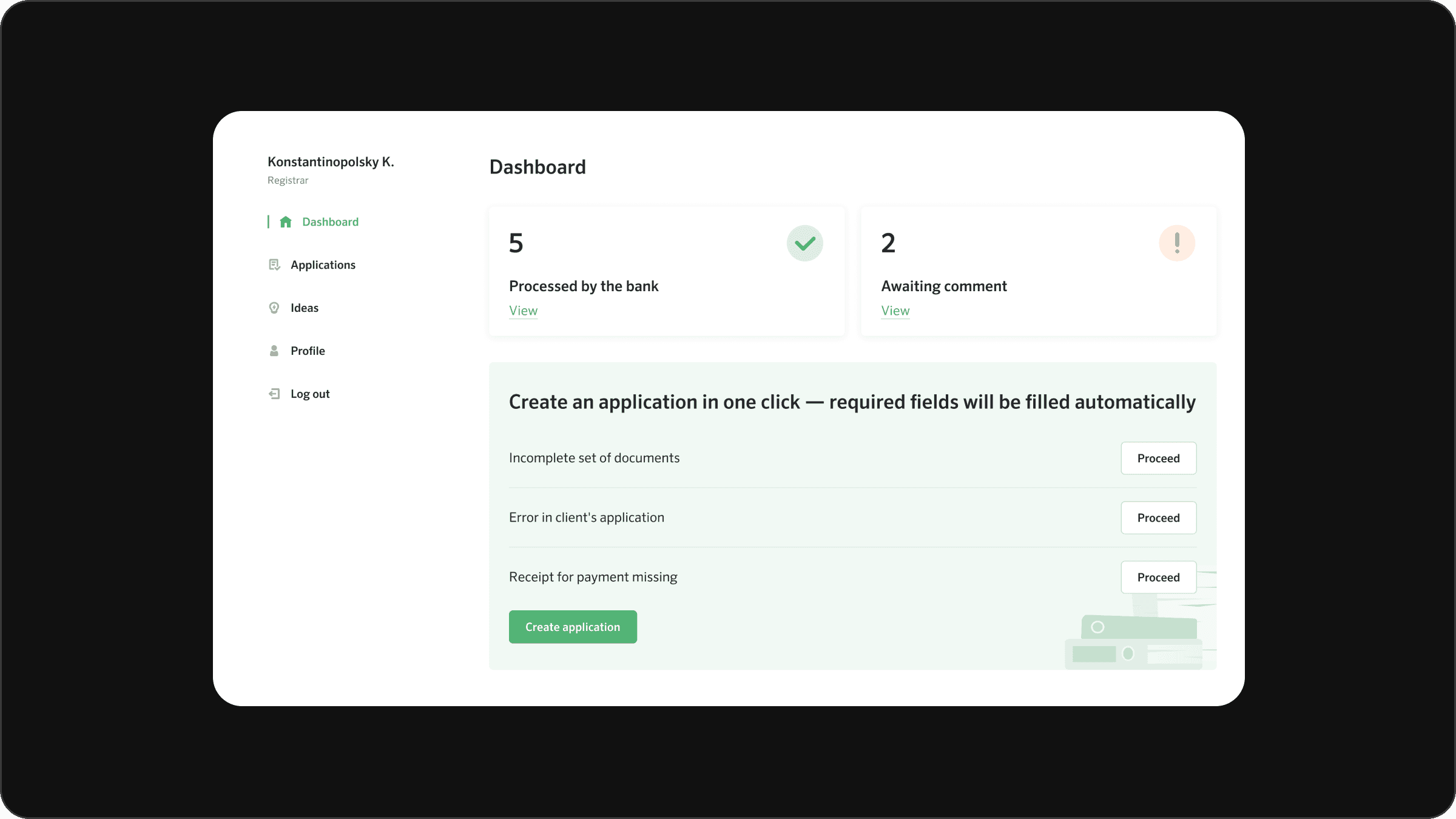Proceed with Error in client's application
The image size is (1456, 819).
point(1158,518)
